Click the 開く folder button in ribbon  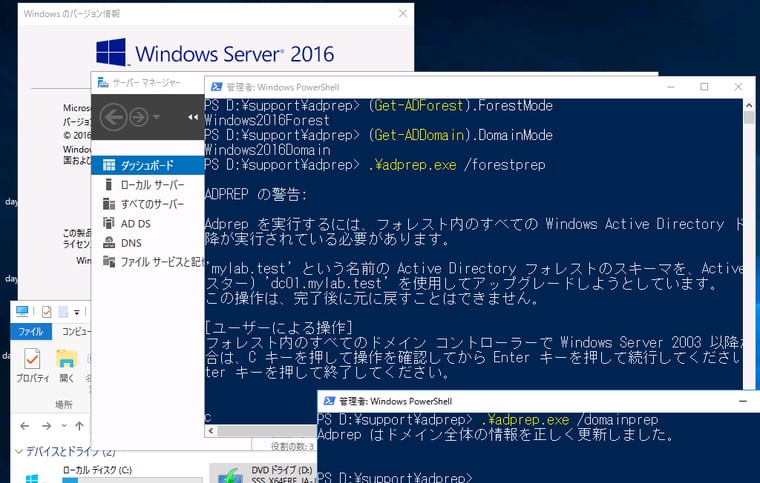67,365
